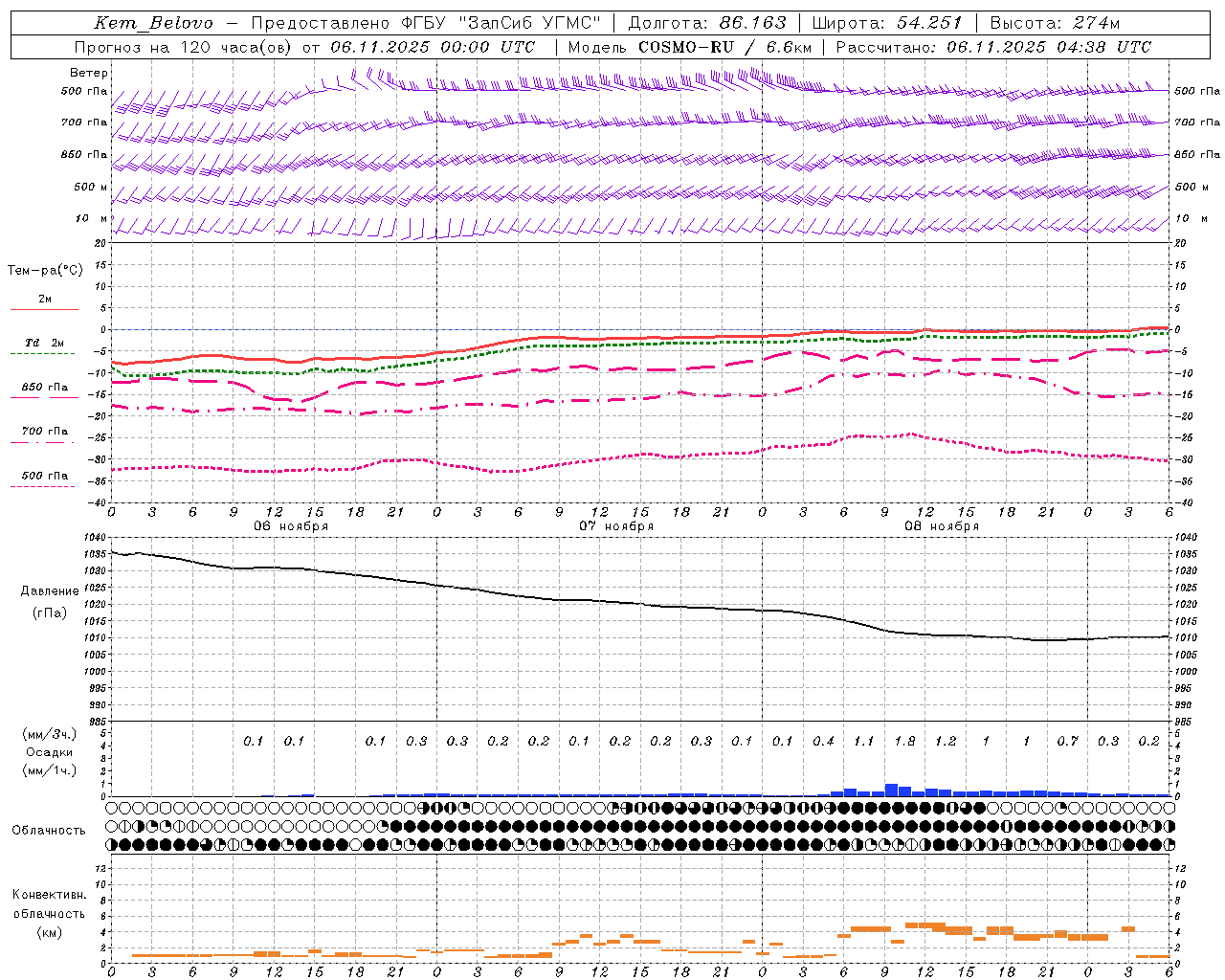1225x980 pixels.
Task: Click the 1.8 precipitation value
Action: click(904, 741)
